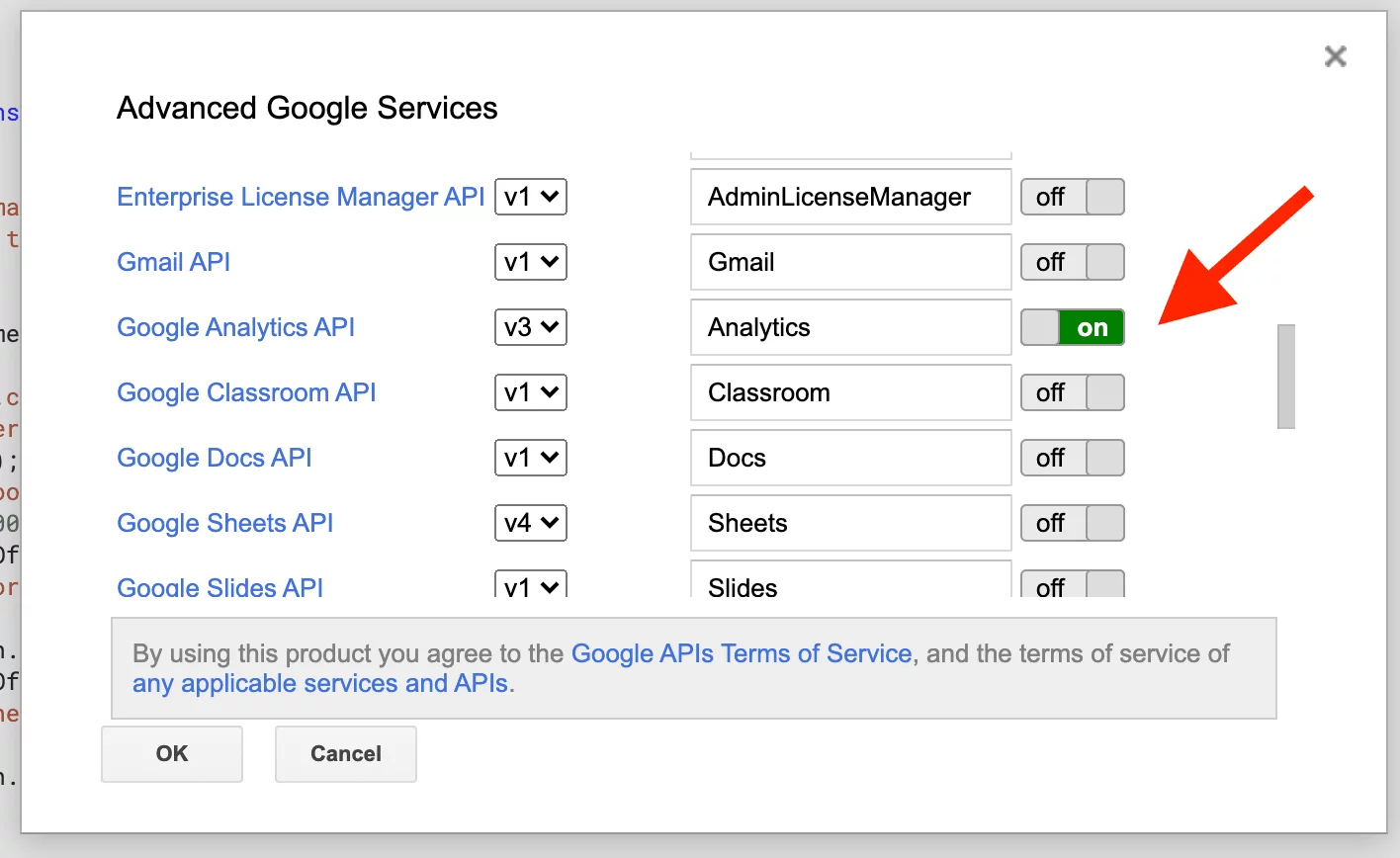Viewport: 1400px width, 858px height.
Task: Enable the Google Slides API toggle
Action: click(x=1073, y=584)
